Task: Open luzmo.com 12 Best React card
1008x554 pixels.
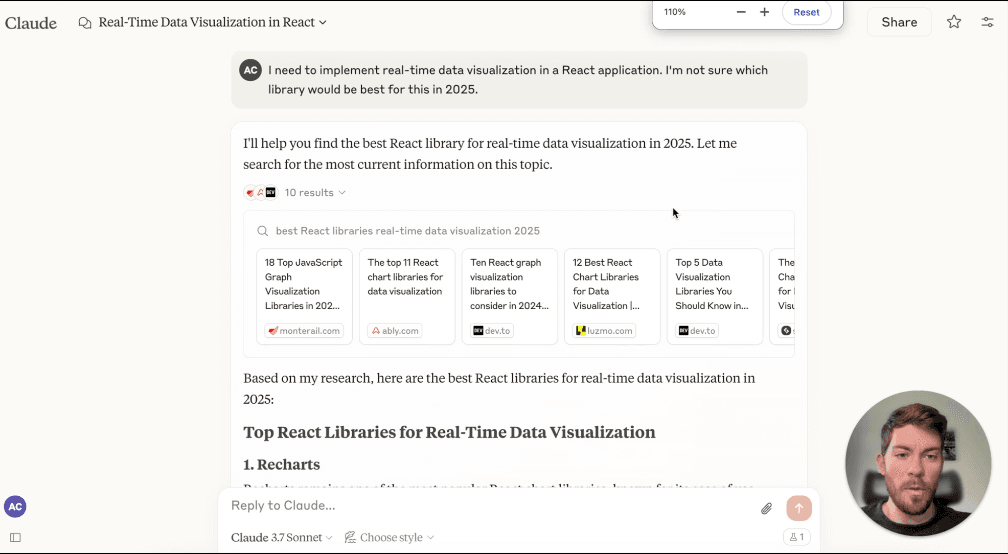Action: pos(612,296)
